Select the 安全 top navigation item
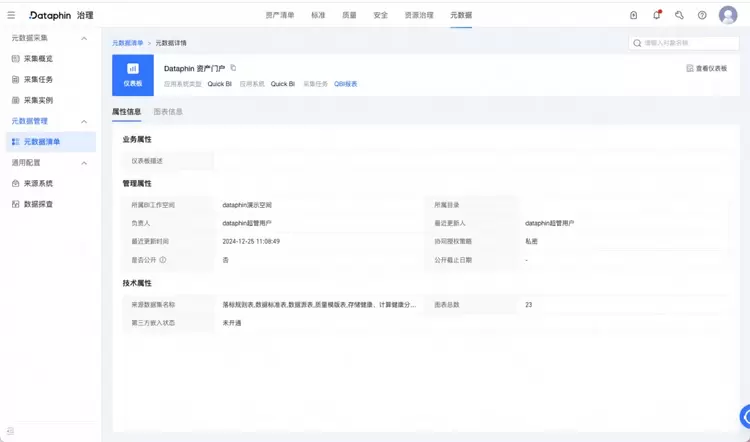This screenshot has width=750, height=442. (x=381, y=15)
